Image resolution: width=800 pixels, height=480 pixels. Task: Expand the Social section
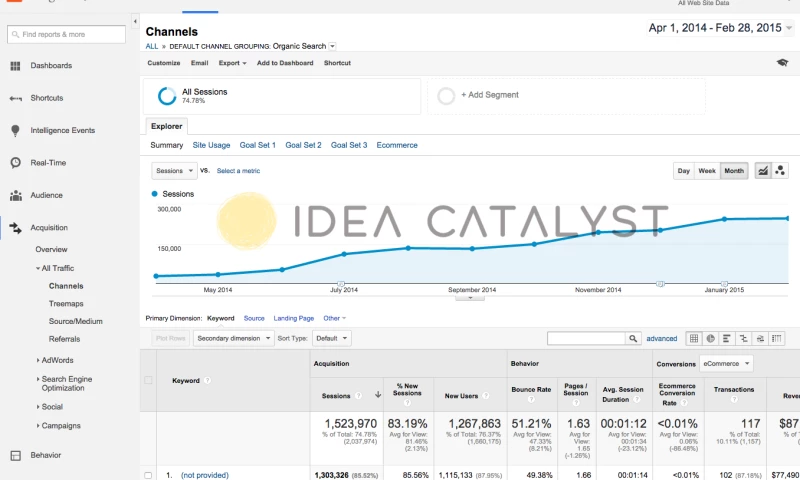pos(38,407)
